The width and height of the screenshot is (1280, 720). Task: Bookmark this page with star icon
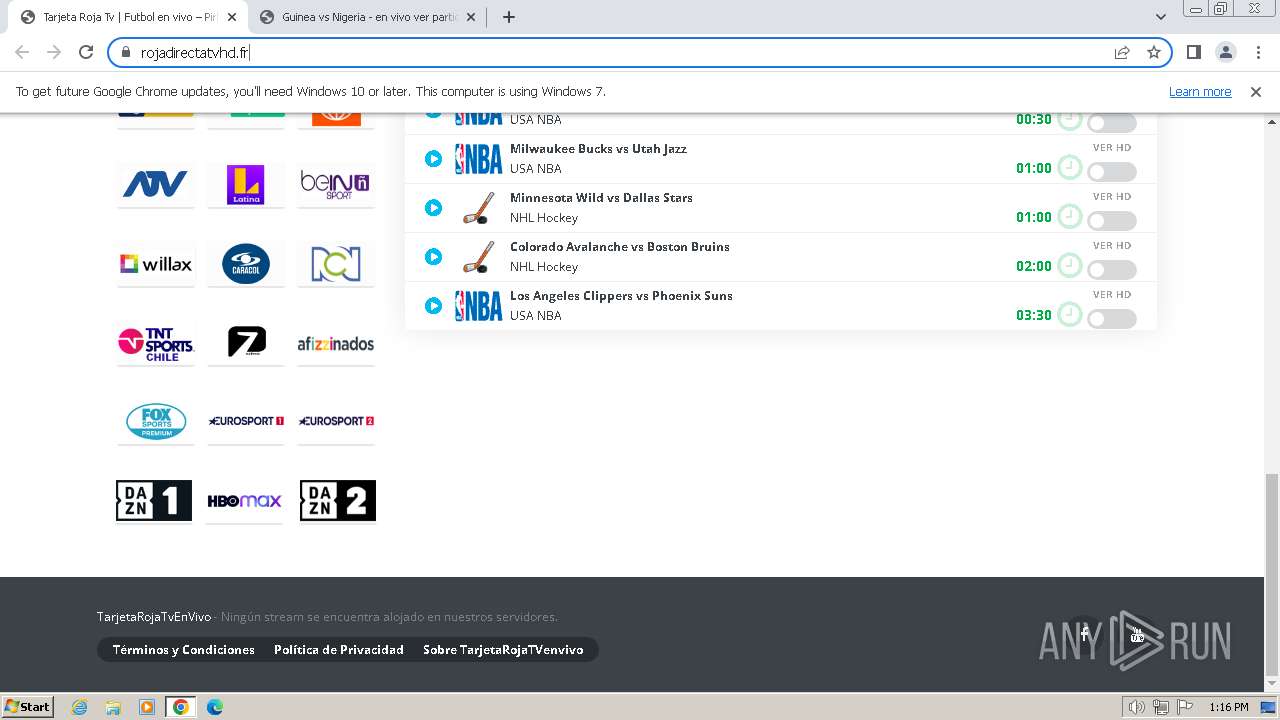[x=1154, y=53]
